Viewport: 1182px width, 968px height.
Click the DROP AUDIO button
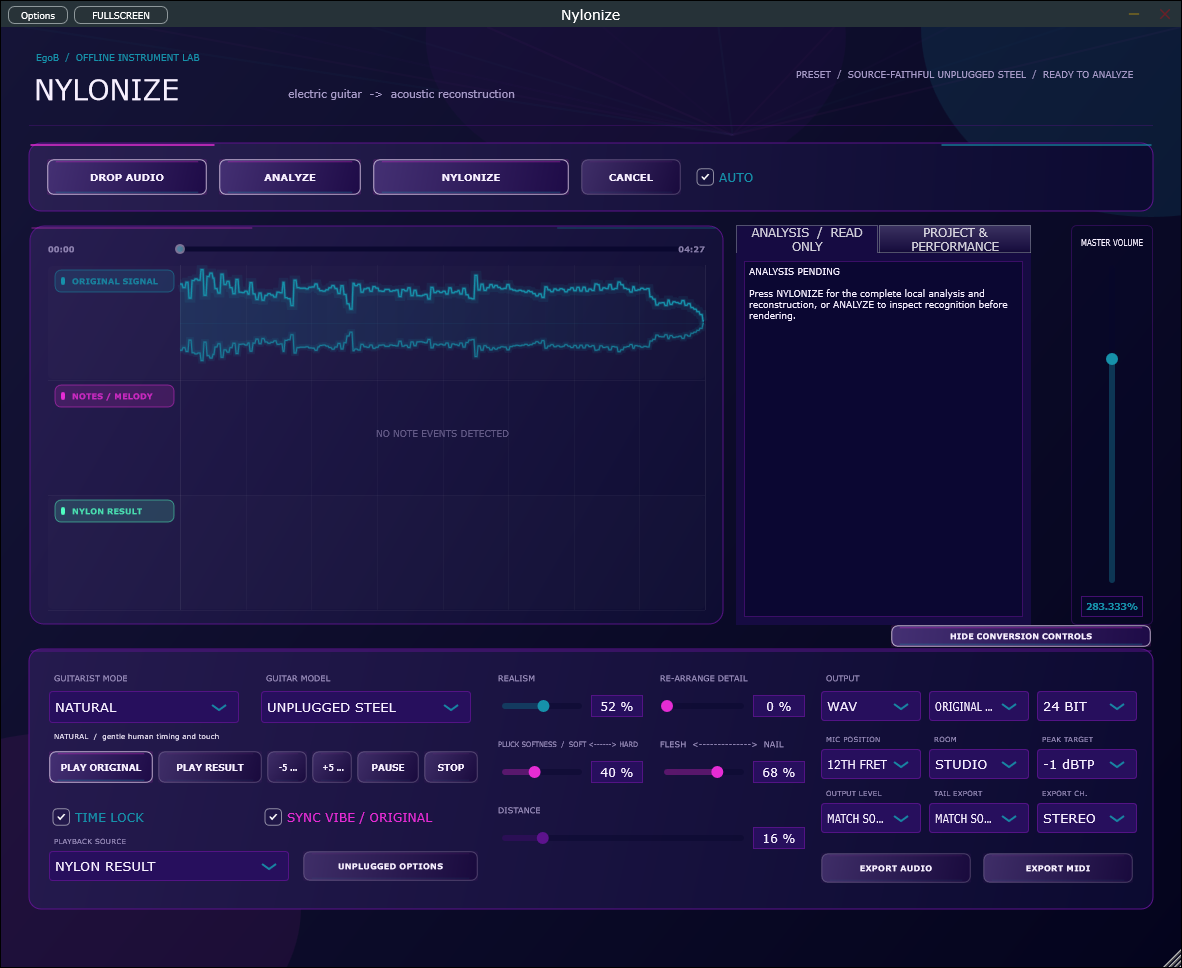(127, 177)
